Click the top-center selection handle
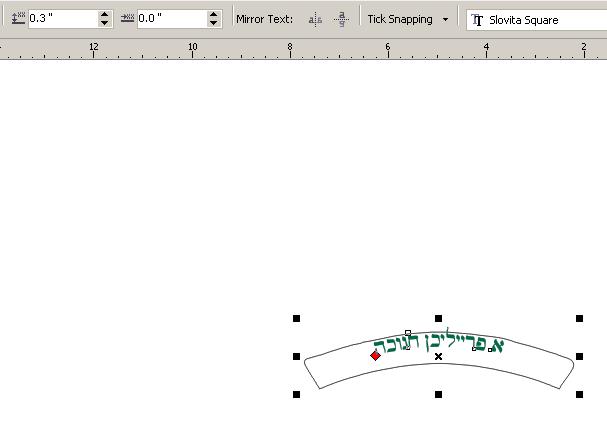Screen dimensions: 607x434 tap(438, 318)
